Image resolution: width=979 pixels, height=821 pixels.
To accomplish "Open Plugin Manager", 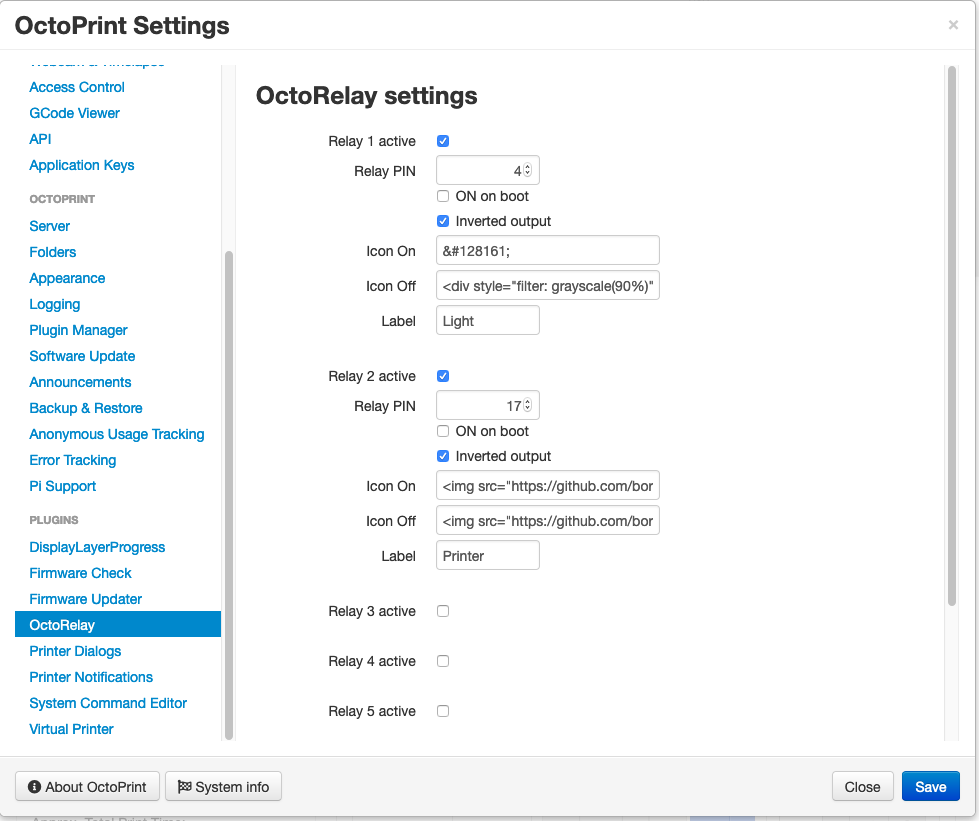I will [78, 330].
